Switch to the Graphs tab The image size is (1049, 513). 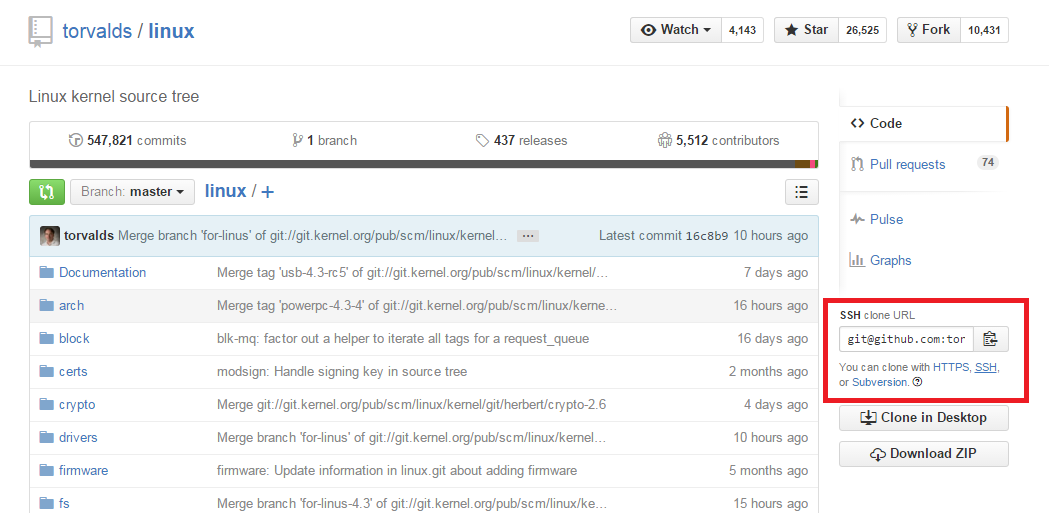tap(890, 260)
